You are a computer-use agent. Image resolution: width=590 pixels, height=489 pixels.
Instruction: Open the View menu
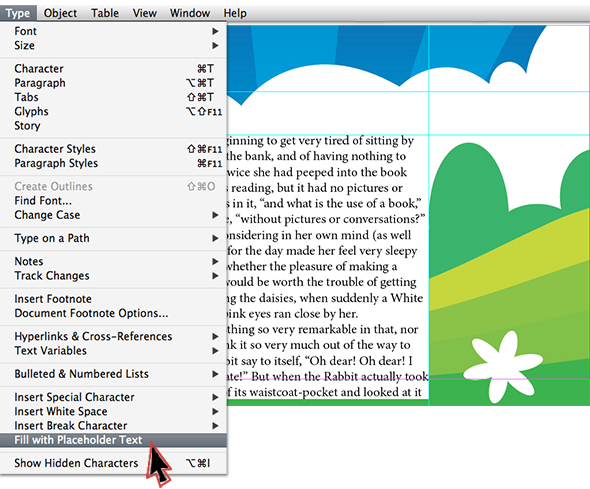click(x=144, y=13)
